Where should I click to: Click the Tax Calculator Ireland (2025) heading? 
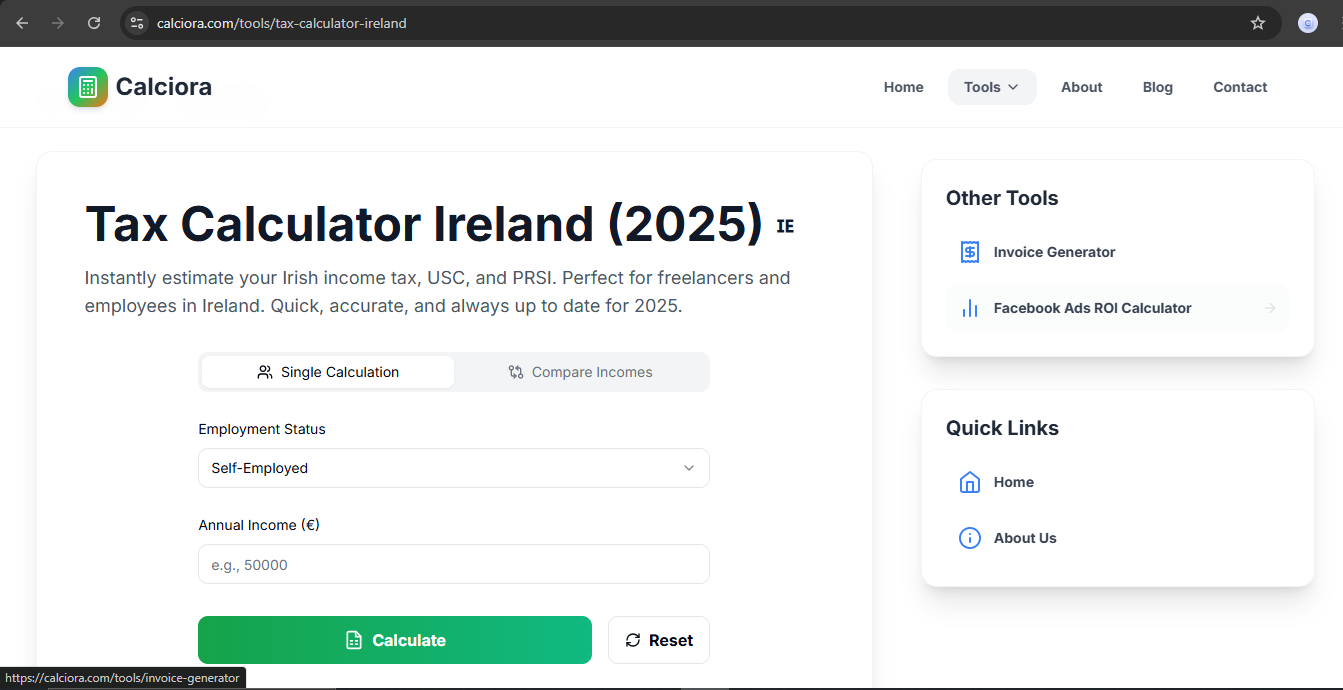tap(424, 223)
